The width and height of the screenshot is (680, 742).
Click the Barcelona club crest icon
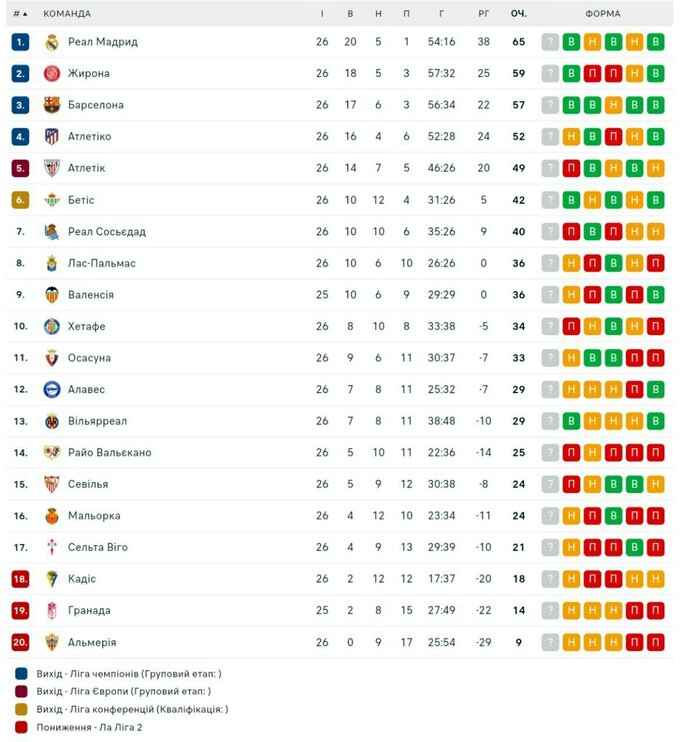(52, 105)
